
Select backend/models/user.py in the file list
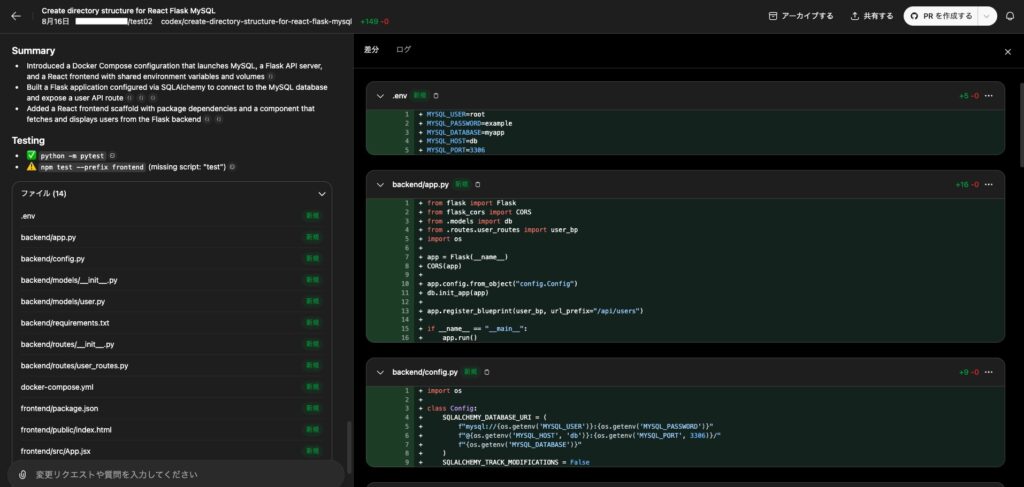(172, 302)
